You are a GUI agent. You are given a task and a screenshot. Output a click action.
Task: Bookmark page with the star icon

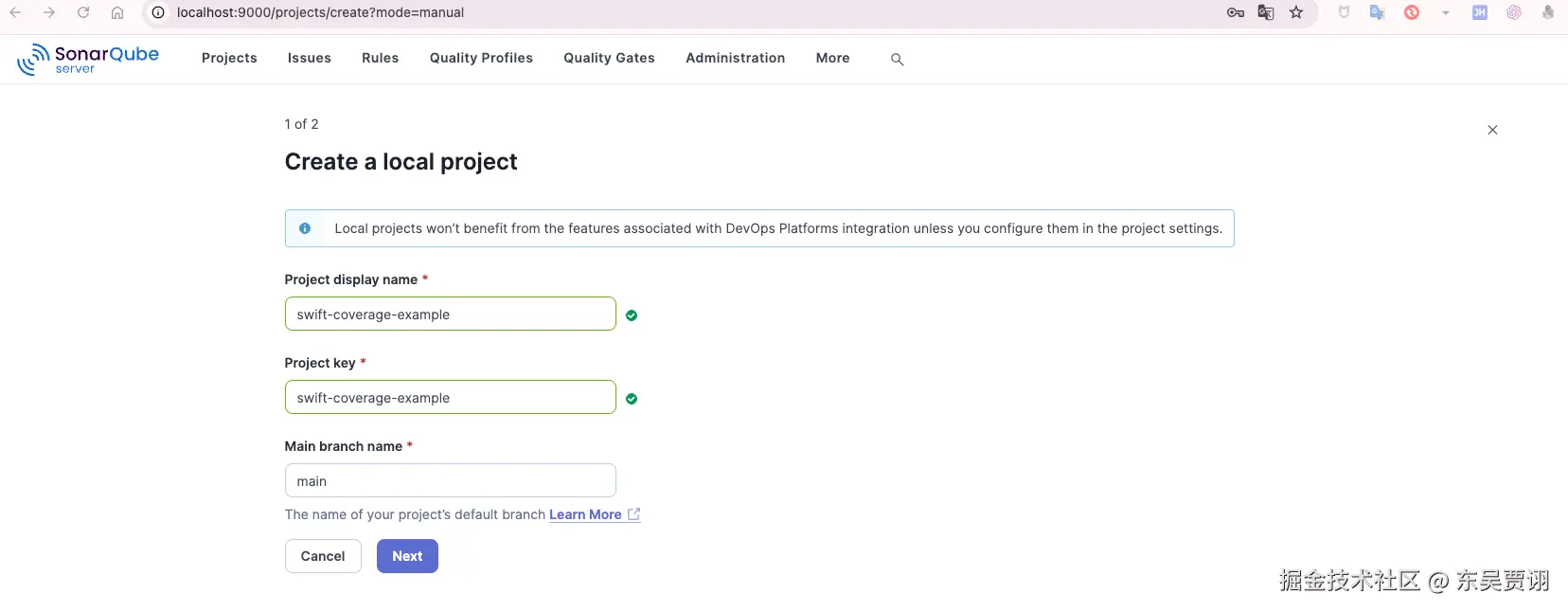[x=1296, y=12]
